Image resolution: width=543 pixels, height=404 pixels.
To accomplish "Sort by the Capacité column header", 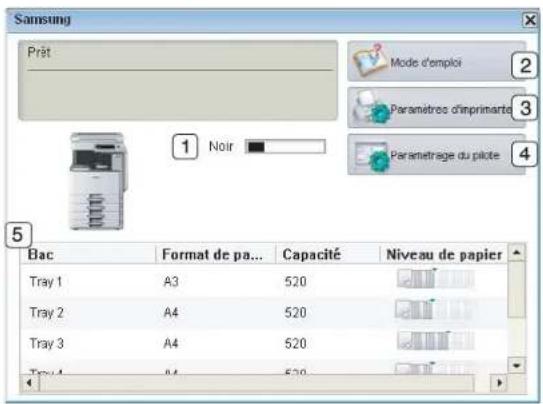I will (328, 254).
